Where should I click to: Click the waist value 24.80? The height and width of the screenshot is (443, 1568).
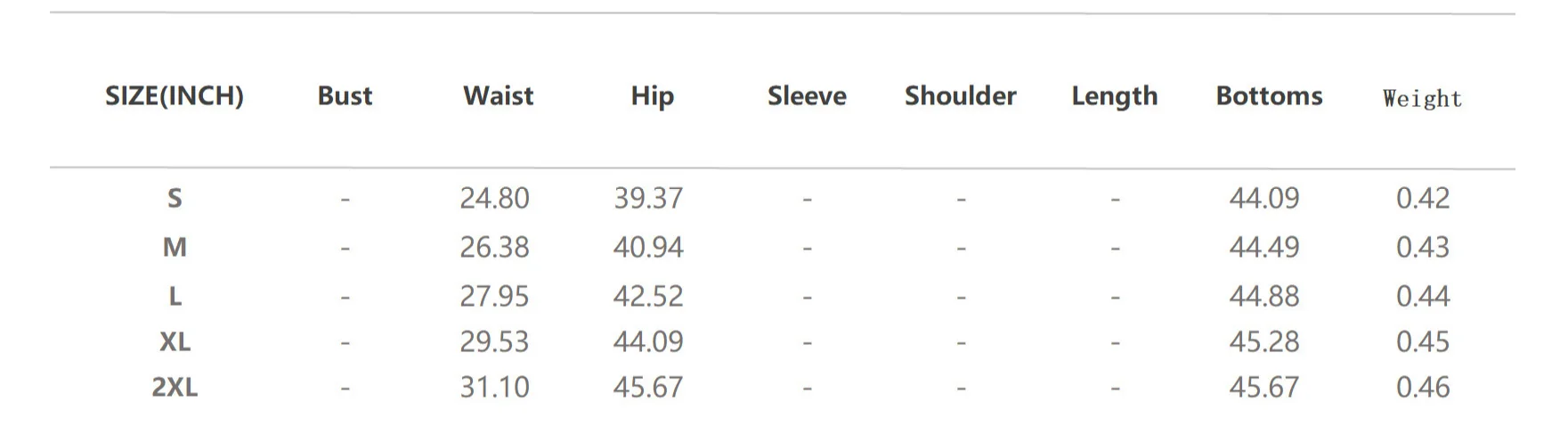[x=494, y=198]
